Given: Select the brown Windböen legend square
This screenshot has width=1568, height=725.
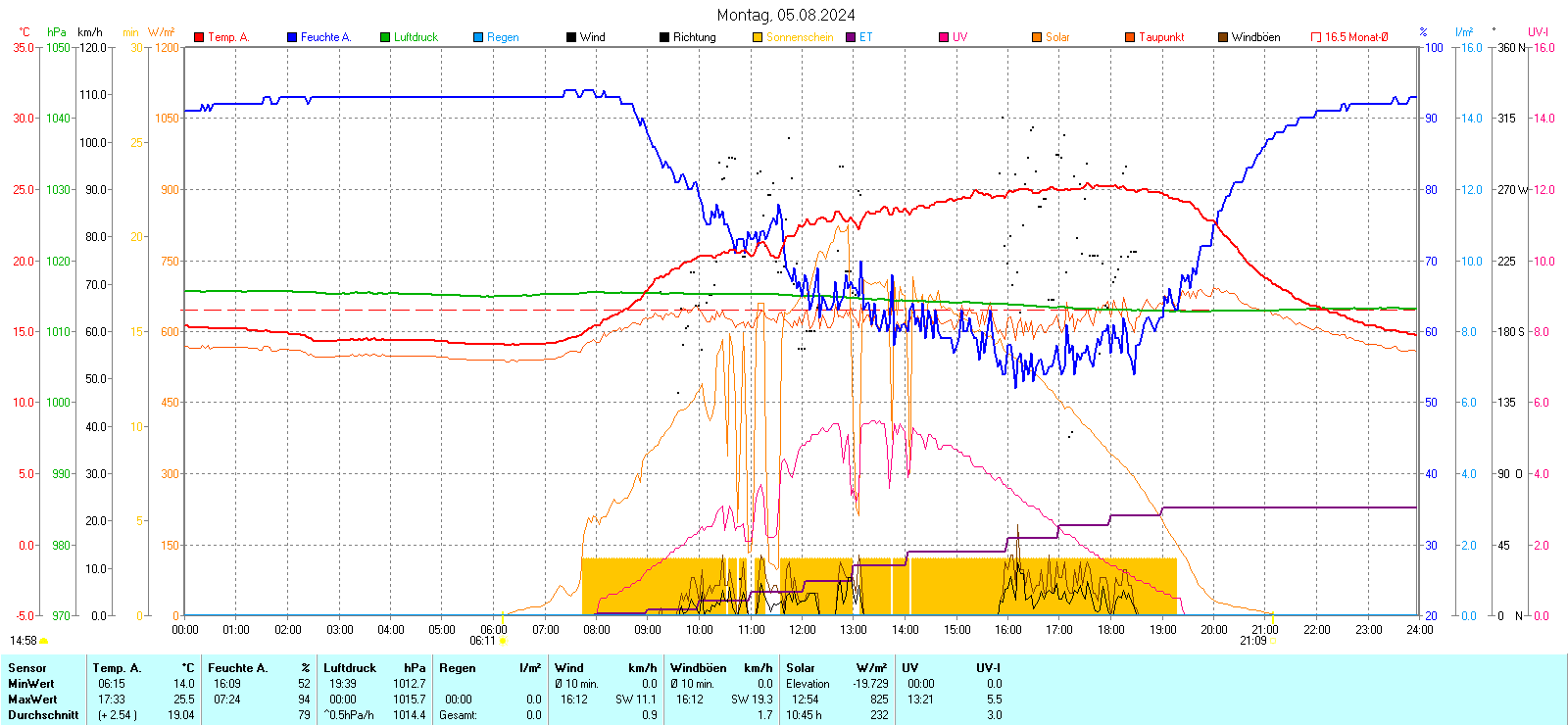Looking at the screenshot, I should 1223,37.
